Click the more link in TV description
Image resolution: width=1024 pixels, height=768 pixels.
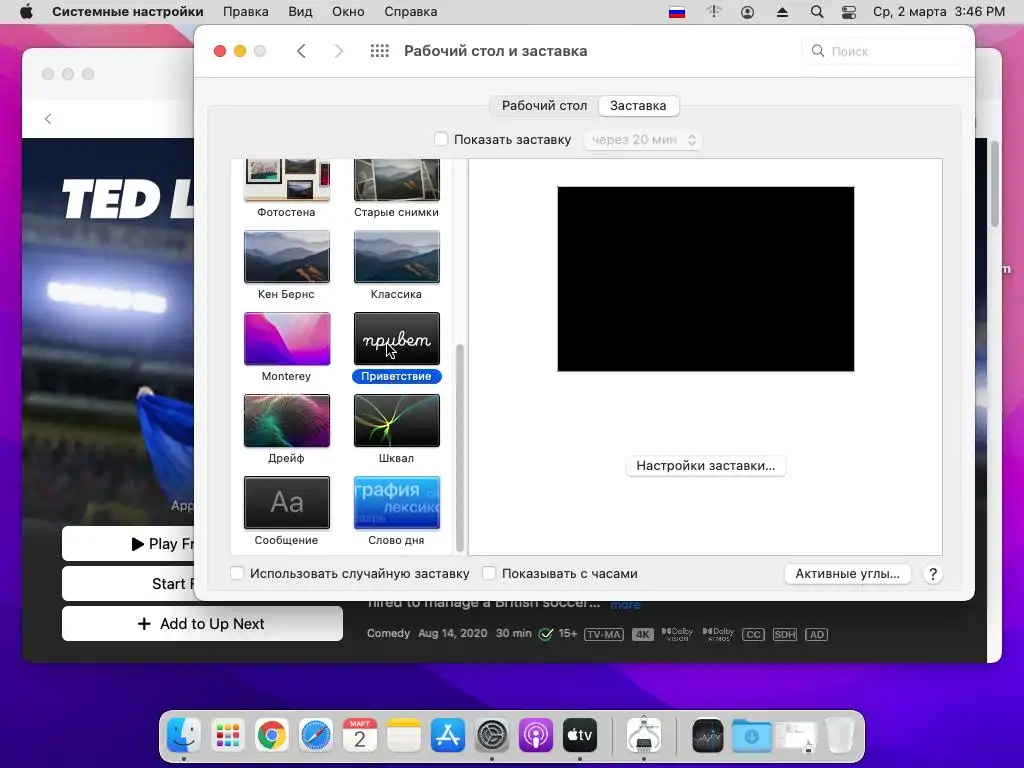tap(625, 605)
